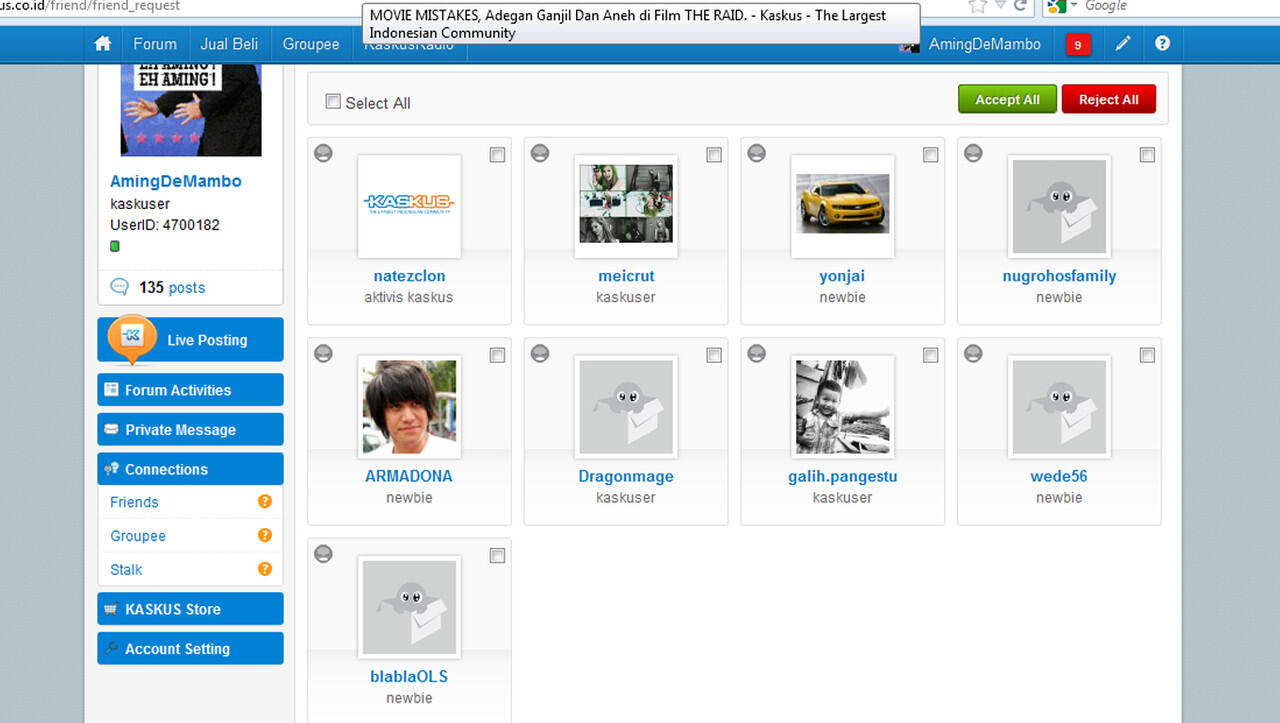Check the blablaOLS request checkbox
Screen dimensions: 1280x723
click(x=497, y=556)
